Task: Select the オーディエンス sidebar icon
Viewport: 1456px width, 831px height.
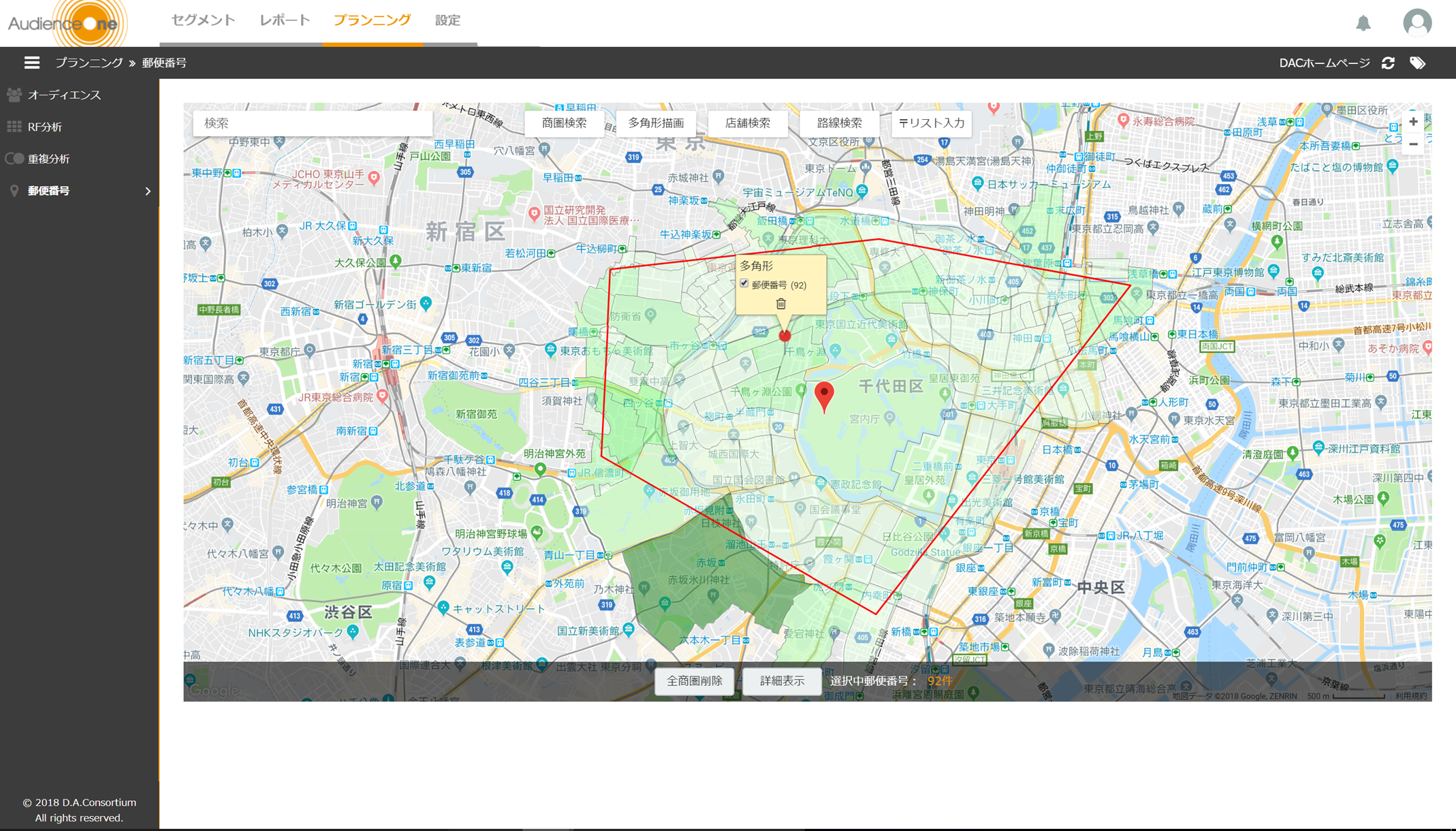Action: (x=13, y=95)
